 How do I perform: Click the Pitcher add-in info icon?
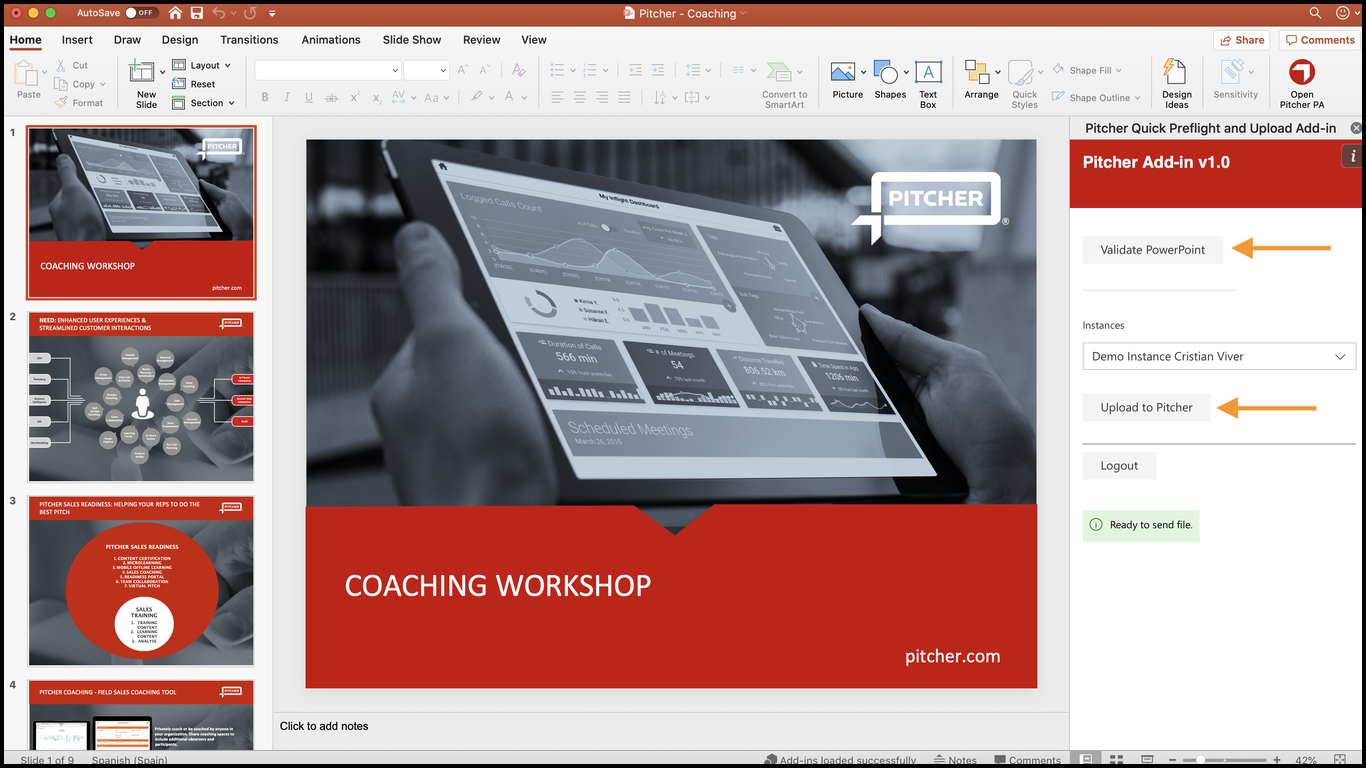click(1353, 156)
